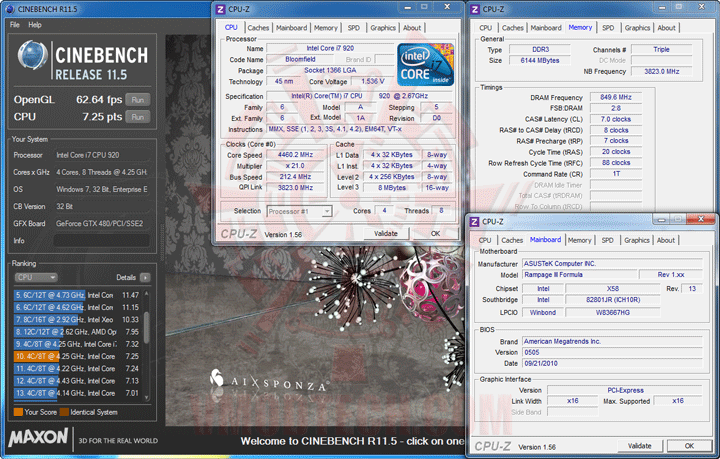The height and width of the screenshot is (459, 720).
Task: Select ranking row 13. 4C/8T @ 4.14 GHz
Action: (x=76, y=393)
